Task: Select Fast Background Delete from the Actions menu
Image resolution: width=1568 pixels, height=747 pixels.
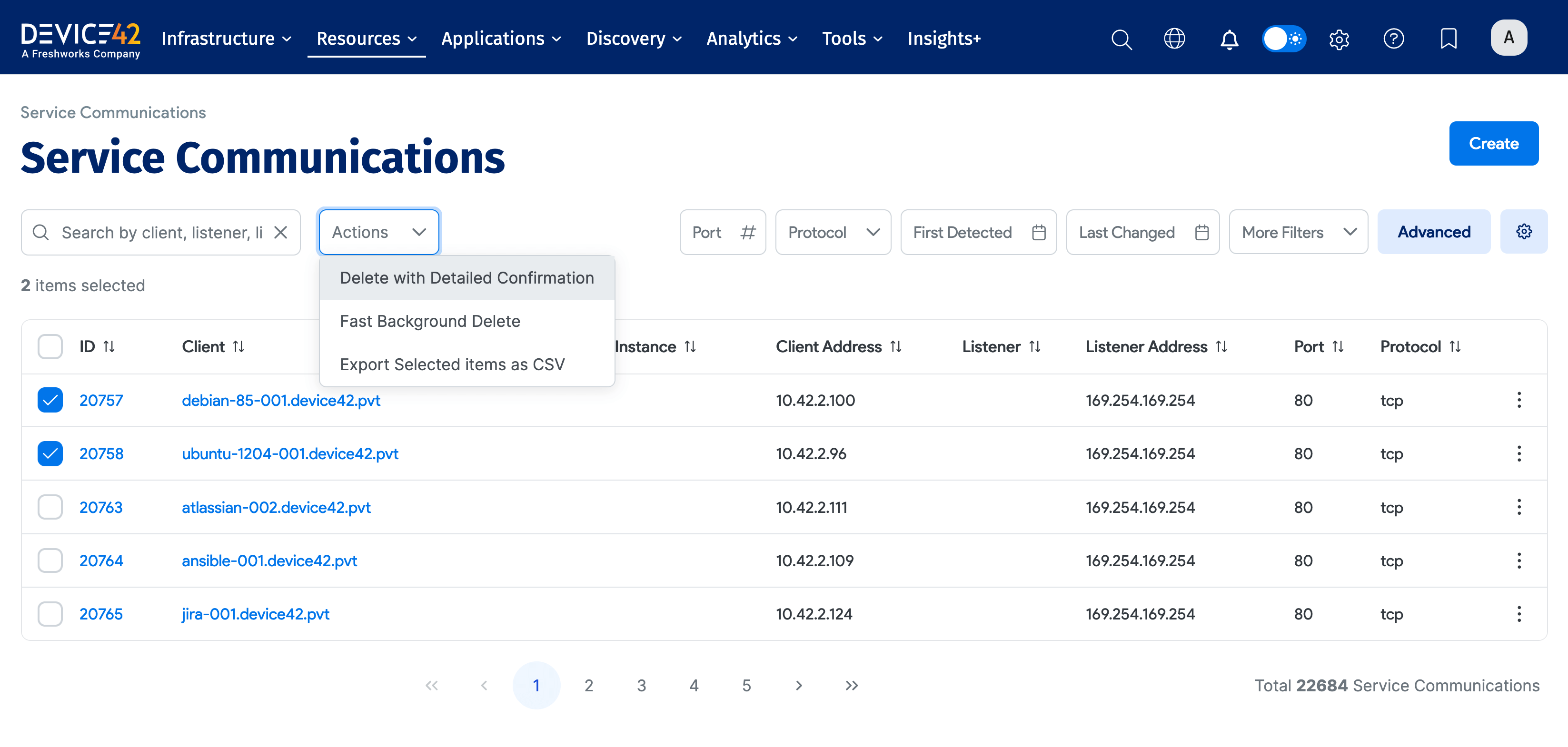Action: click(x=430, y=321)
